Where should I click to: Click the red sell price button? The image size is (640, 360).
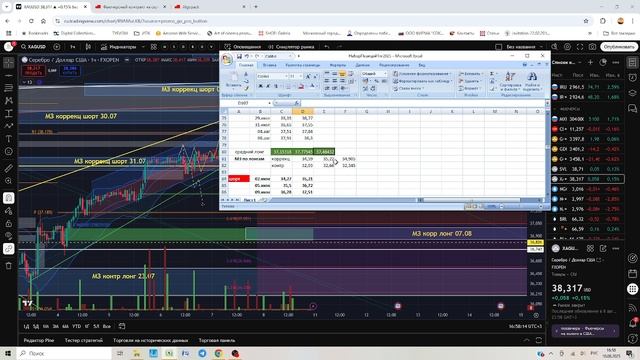pos(34,71)
